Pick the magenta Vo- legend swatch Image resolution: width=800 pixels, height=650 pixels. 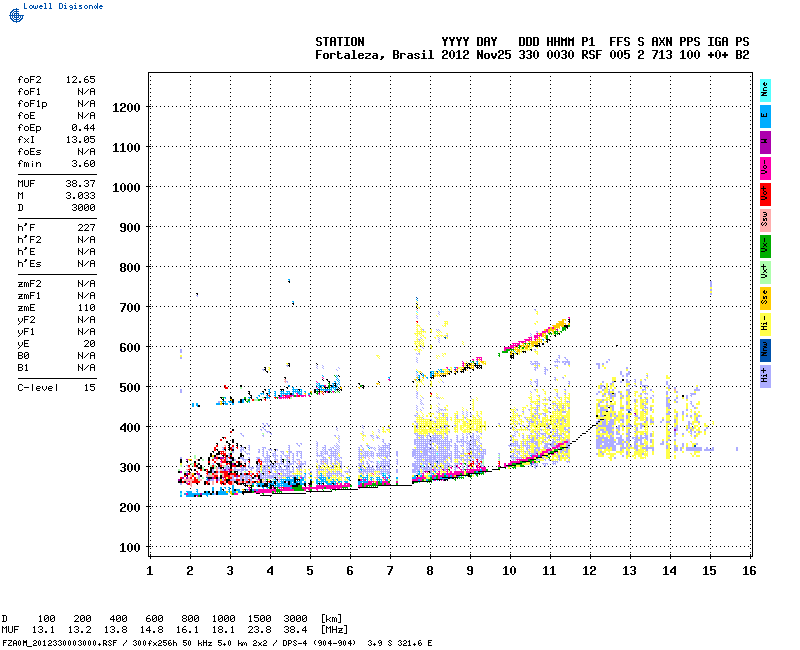[x=765, y=168]
